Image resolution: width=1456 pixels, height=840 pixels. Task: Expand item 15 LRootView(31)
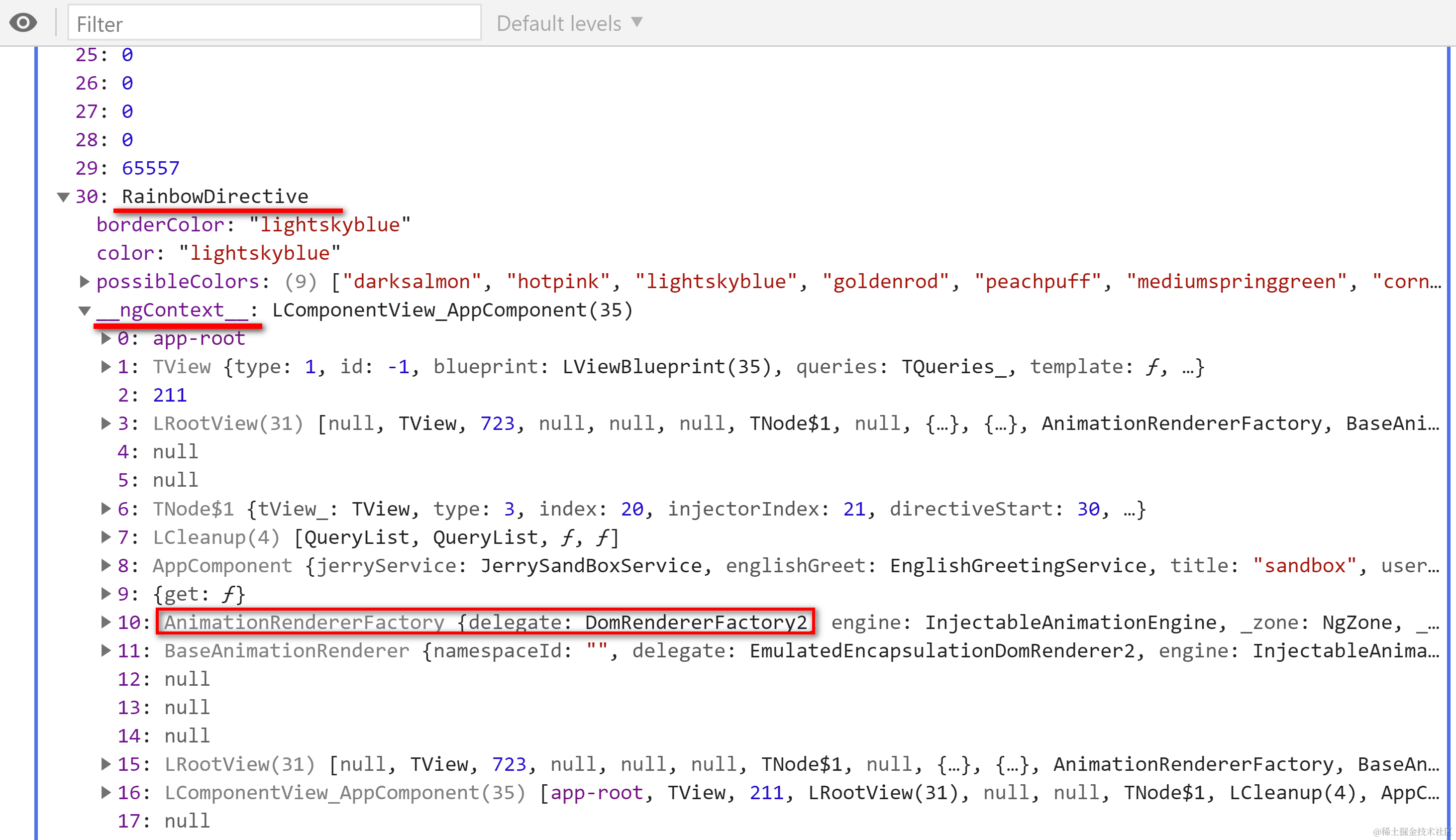click(105, 764)
